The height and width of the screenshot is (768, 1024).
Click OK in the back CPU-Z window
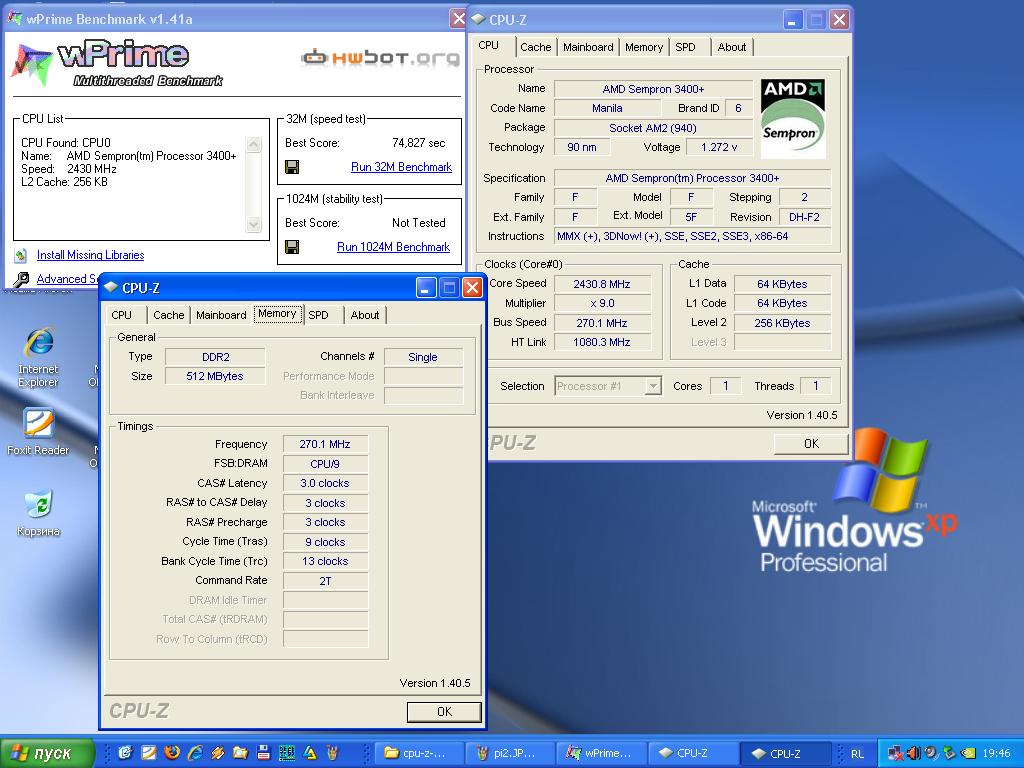click(x=811, y=444)
